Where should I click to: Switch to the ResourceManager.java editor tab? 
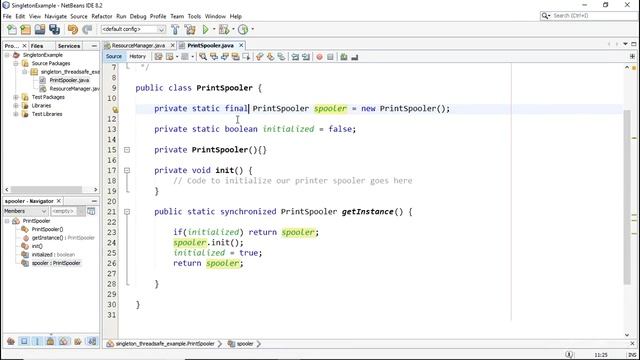pos(138,45)
